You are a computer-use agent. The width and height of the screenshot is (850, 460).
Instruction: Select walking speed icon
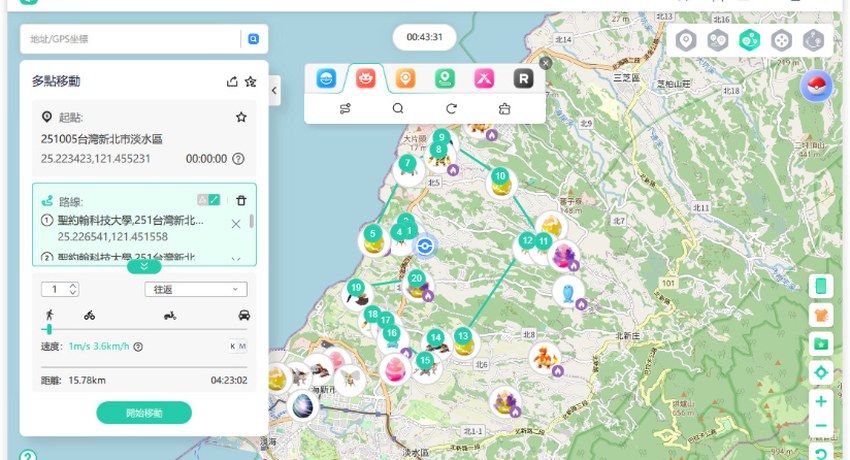49,314
